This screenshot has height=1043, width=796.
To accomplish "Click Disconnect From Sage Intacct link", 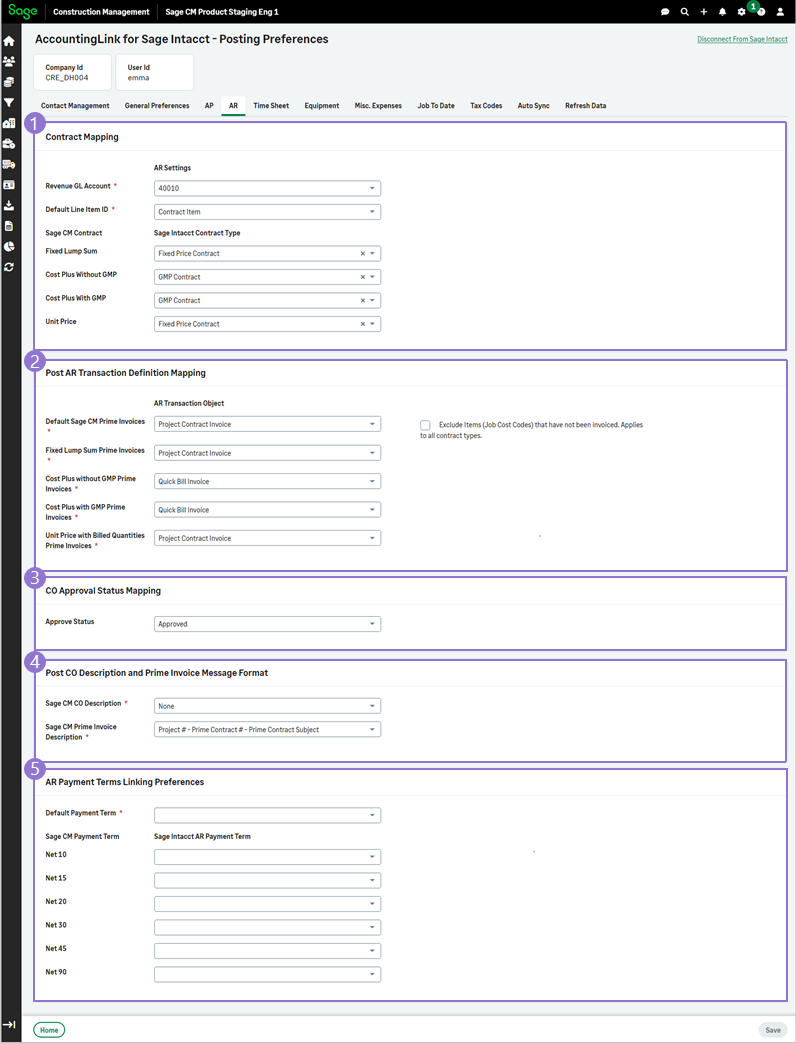I will [x=741, y=40].
